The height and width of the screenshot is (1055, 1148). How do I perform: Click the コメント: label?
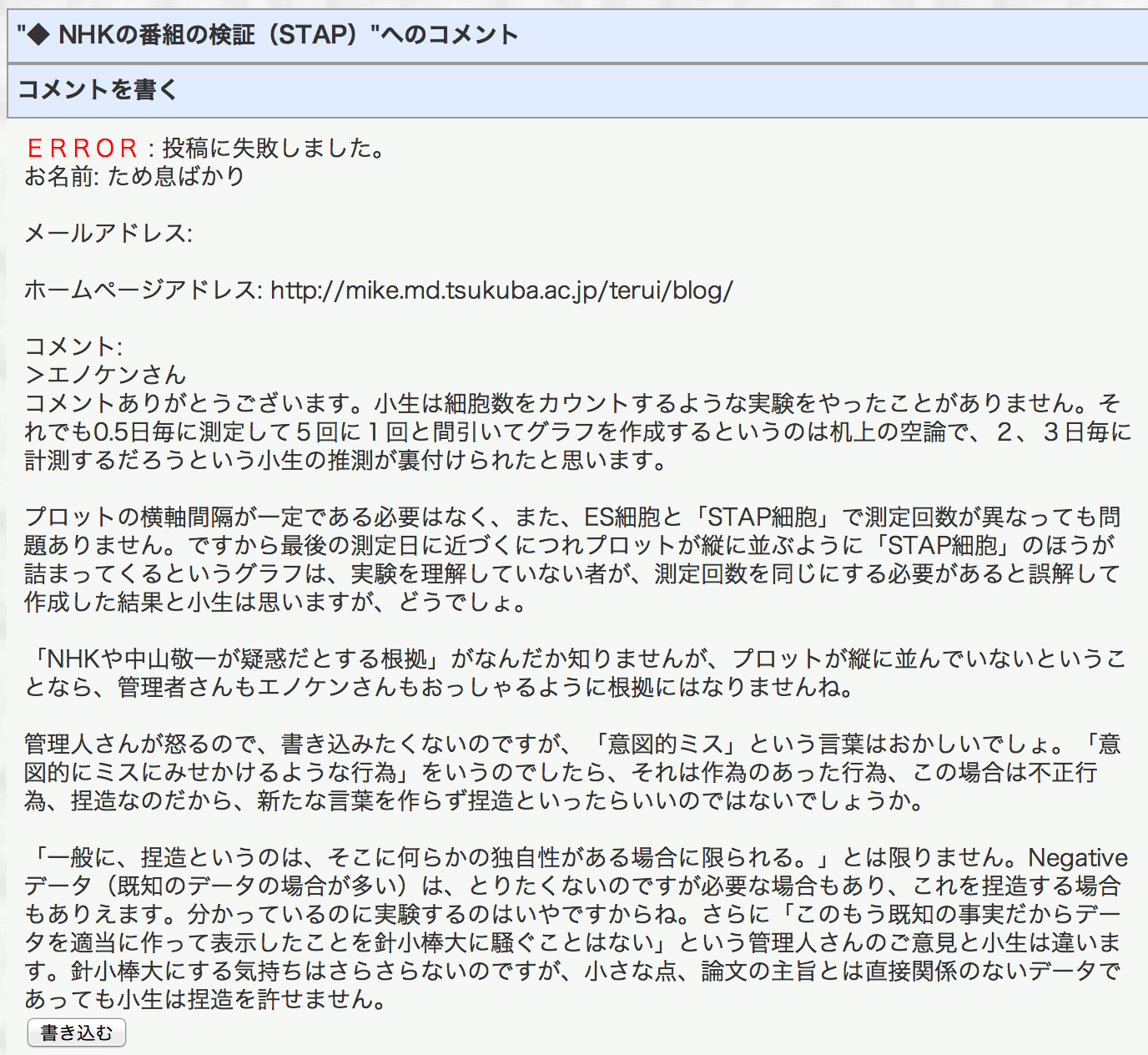[x=73, y=347]
